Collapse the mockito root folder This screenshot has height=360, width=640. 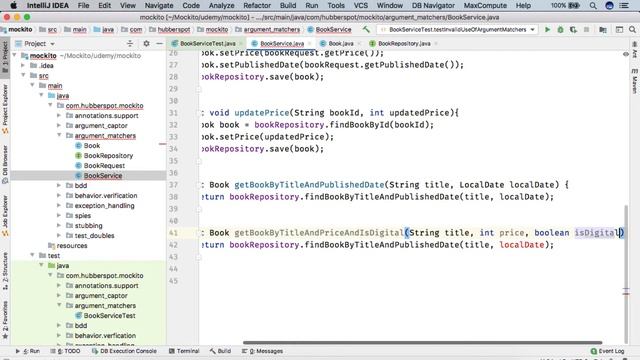[x=15, y=55]
